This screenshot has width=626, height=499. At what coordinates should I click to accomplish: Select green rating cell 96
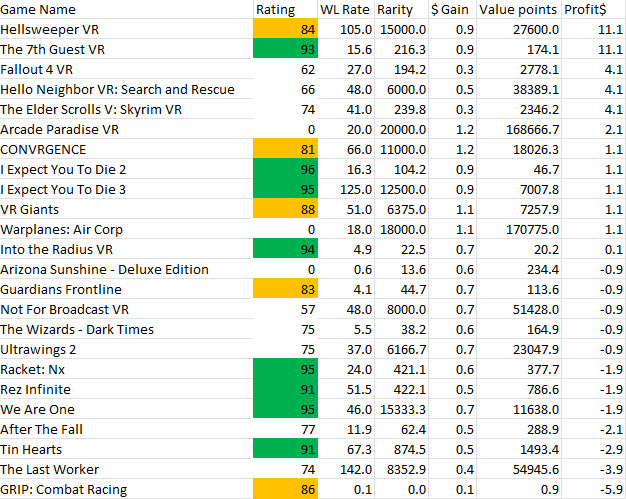pyautogui.click(x=285, y=169)
